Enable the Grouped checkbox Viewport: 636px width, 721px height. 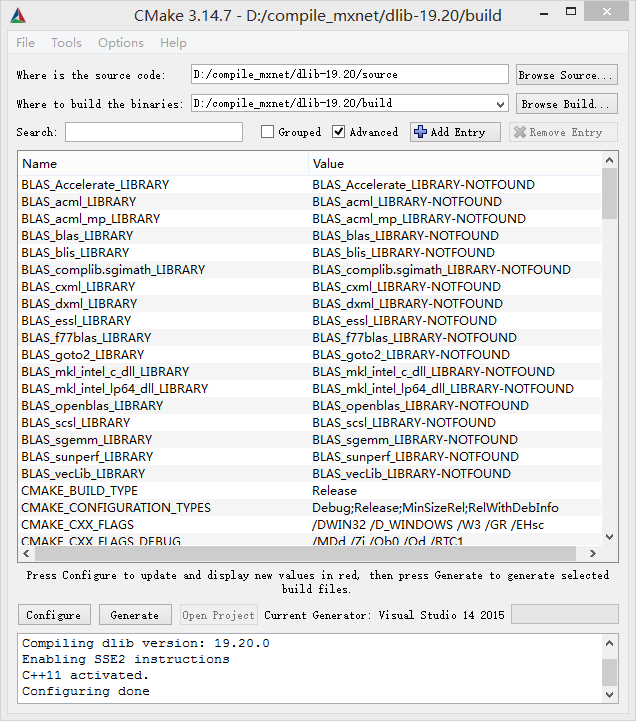click(267, 132)
